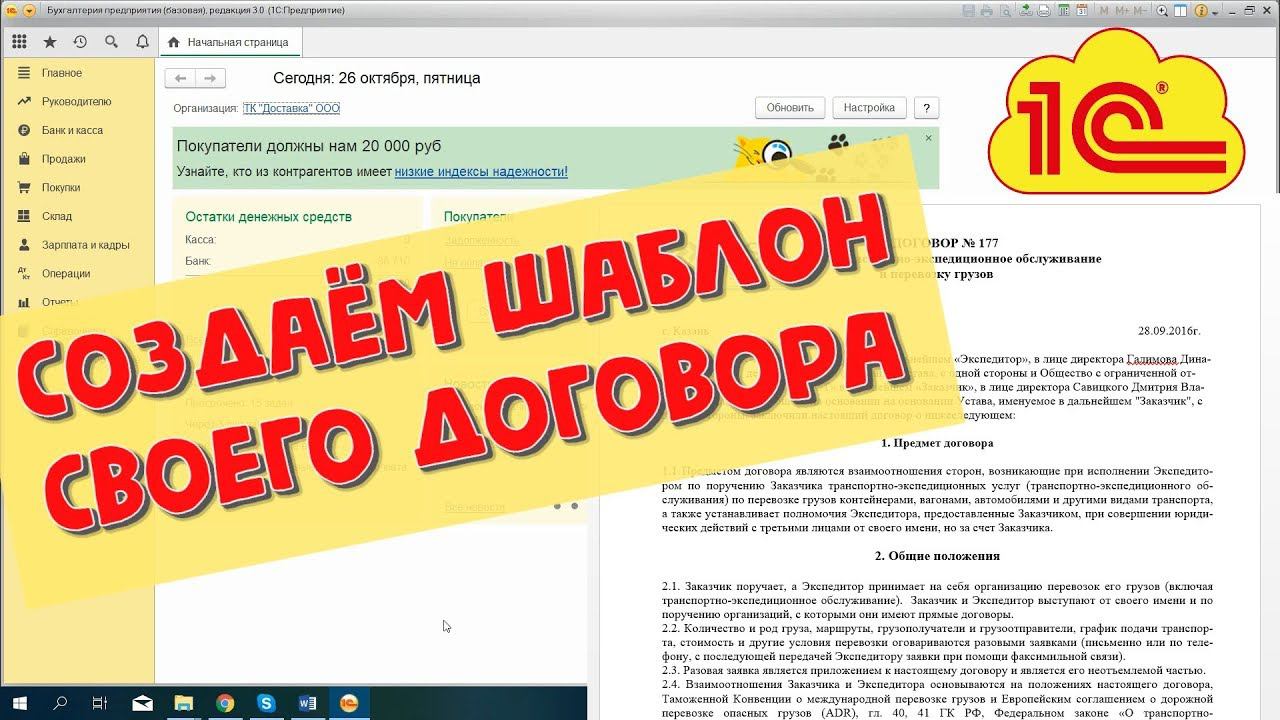Viewport: 1280px width, 720px height.
Task: Go forward with the right arrow button
Action: (x=210, y=78)
